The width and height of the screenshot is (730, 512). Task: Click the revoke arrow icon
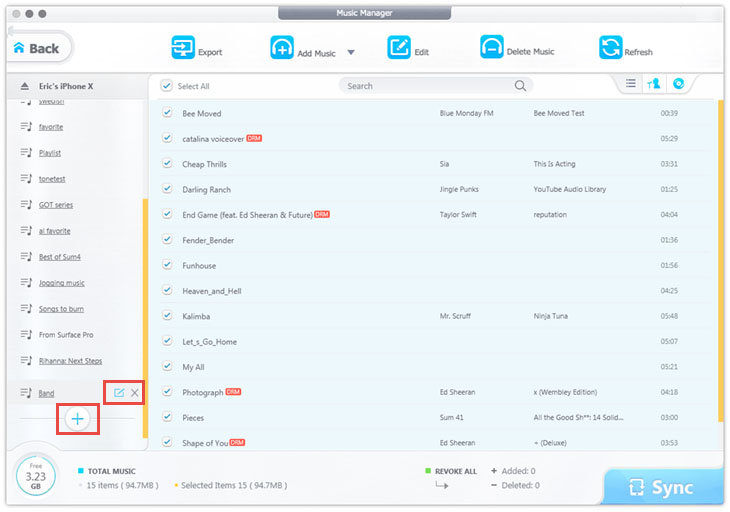pyautogui.click(x=441, y=485)
